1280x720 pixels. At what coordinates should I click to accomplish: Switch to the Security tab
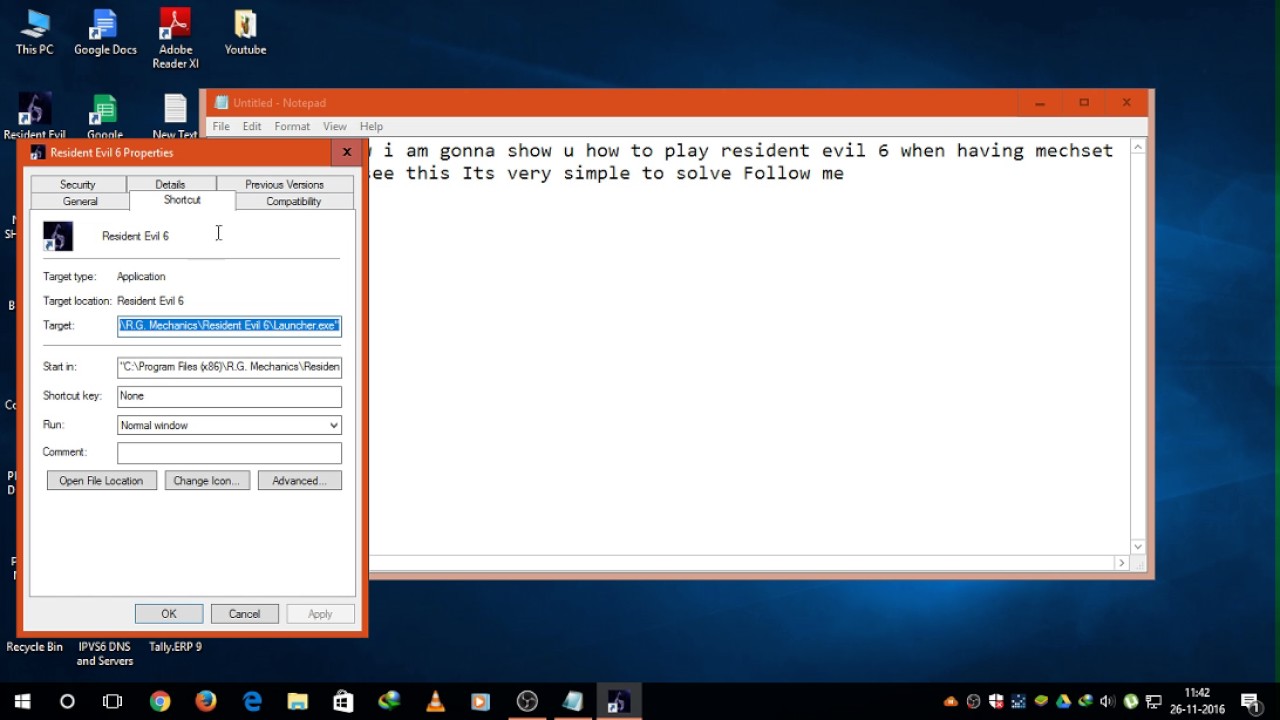pos(77,184)
